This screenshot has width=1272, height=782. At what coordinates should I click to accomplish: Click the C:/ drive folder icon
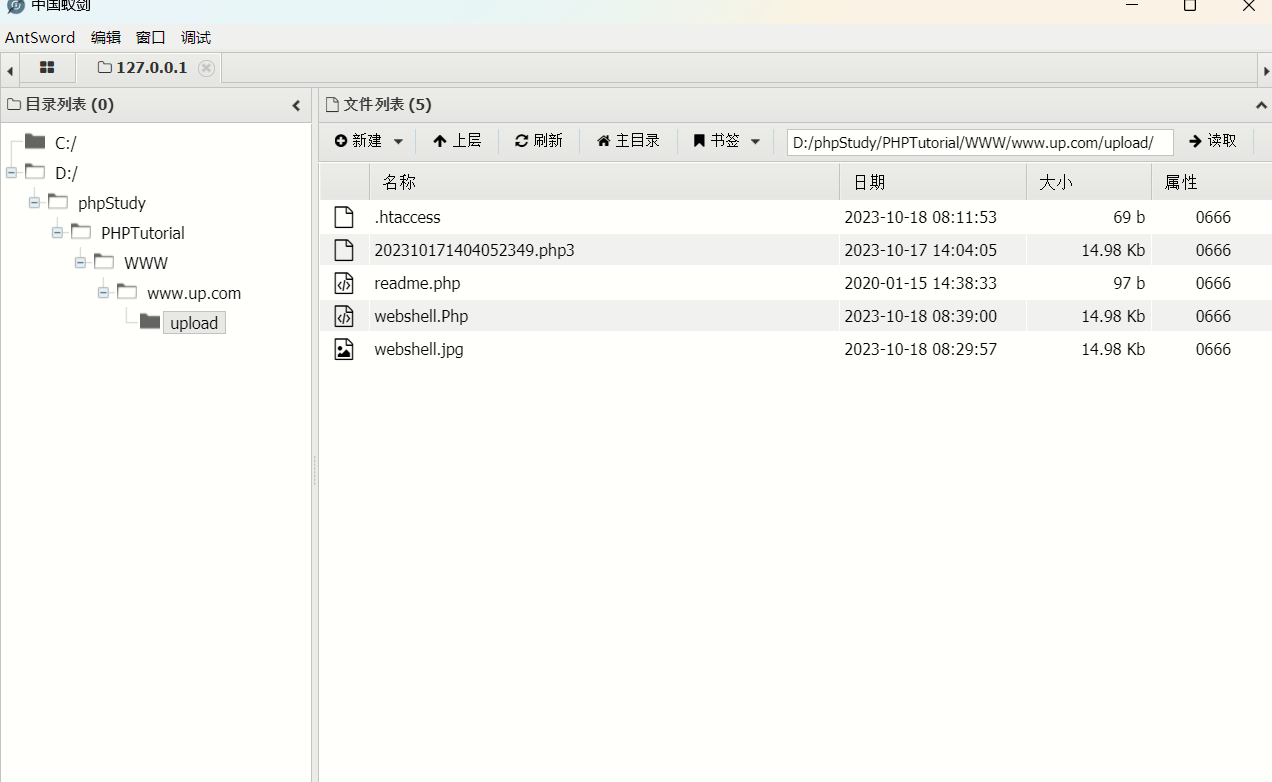click(36, 142)
